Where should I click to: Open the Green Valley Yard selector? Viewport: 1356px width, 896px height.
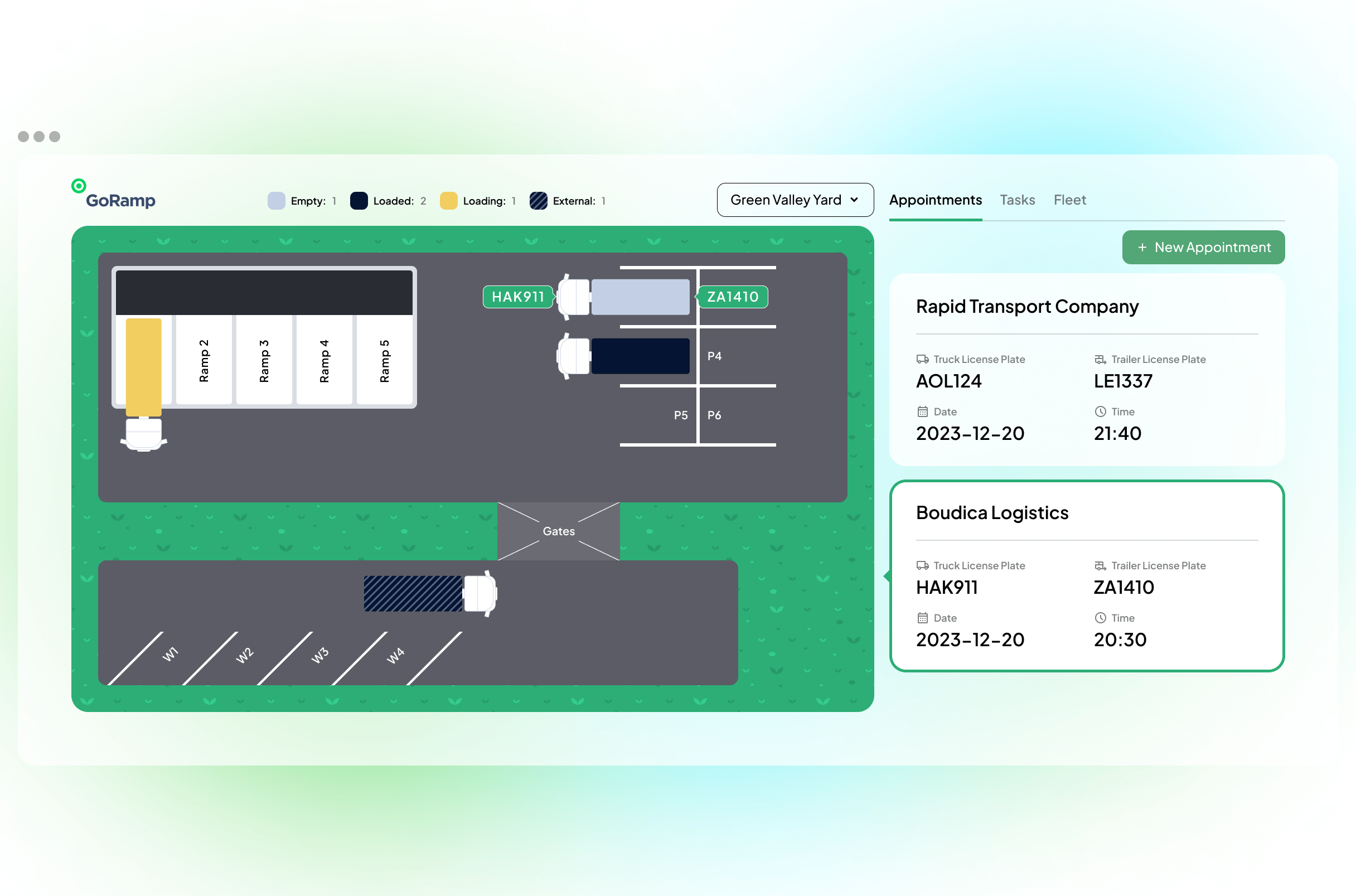795,200
